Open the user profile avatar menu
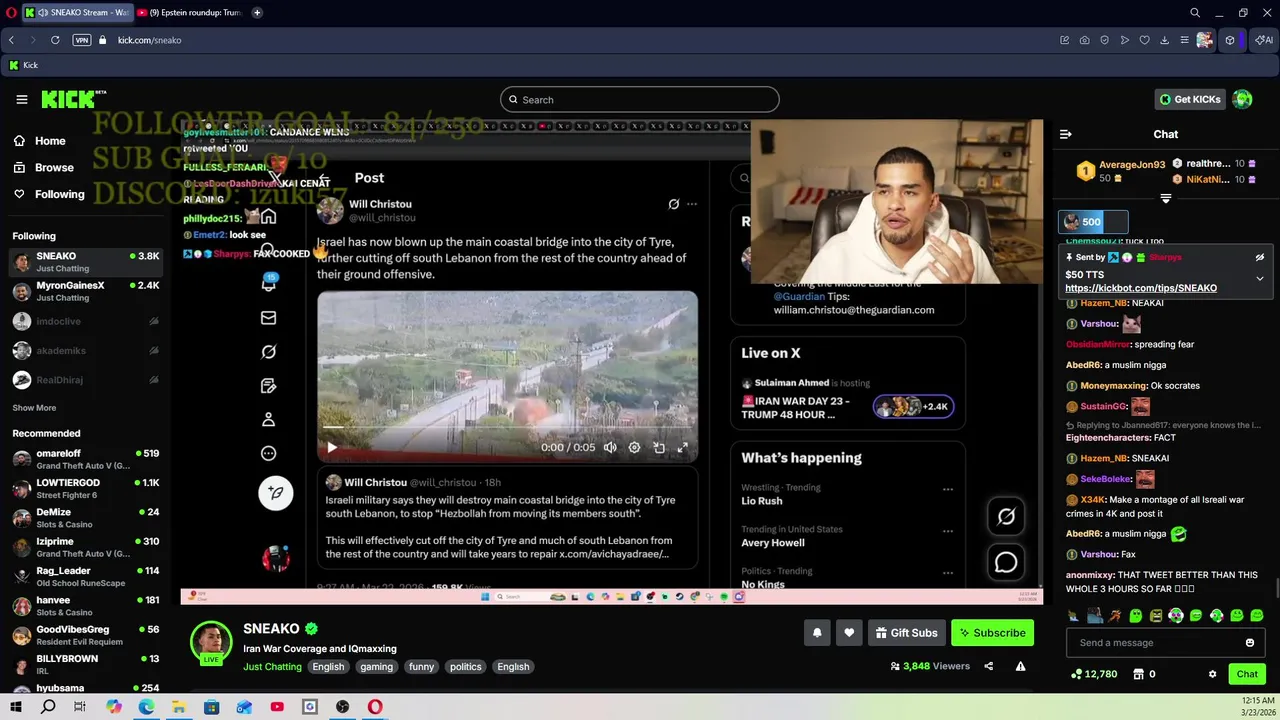 [1242, 99]
